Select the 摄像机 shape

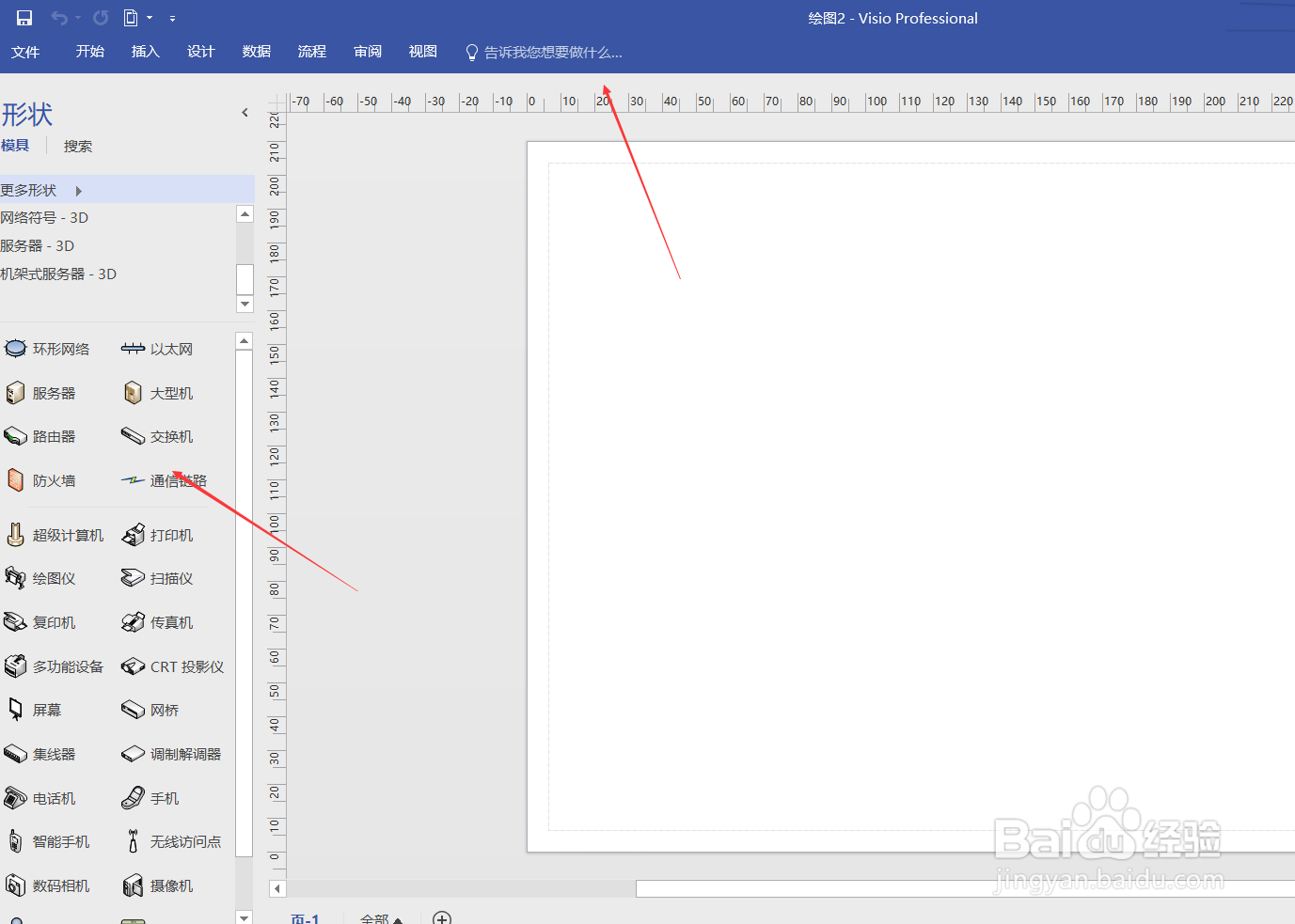click(157, 885)
